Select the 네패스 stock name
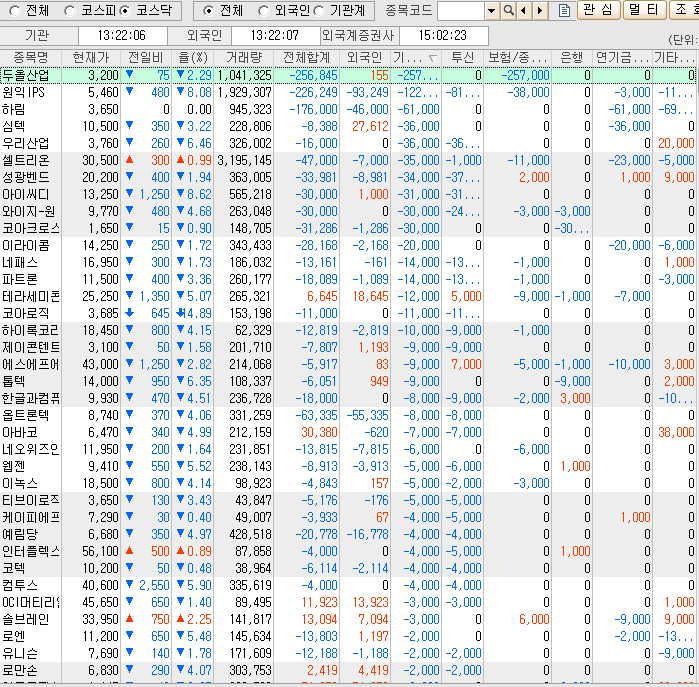This screenshot has height=687, width=699. [x=20, y=262]
